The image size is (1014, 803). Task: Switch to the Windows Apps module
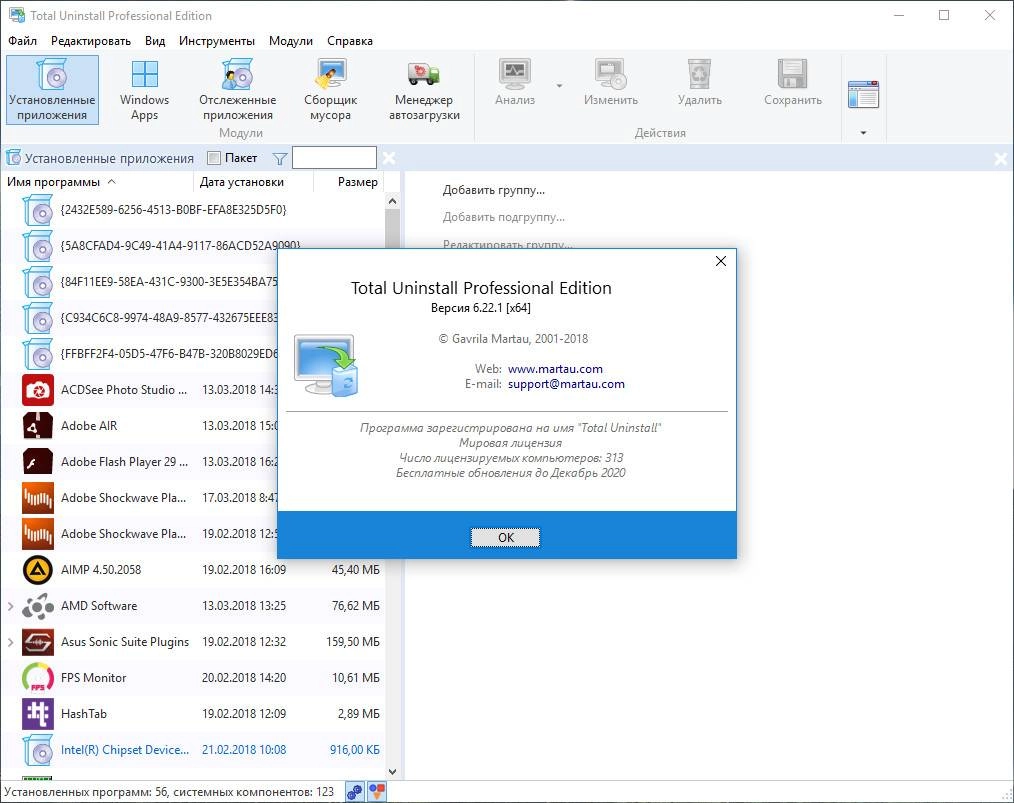(144, 89)
